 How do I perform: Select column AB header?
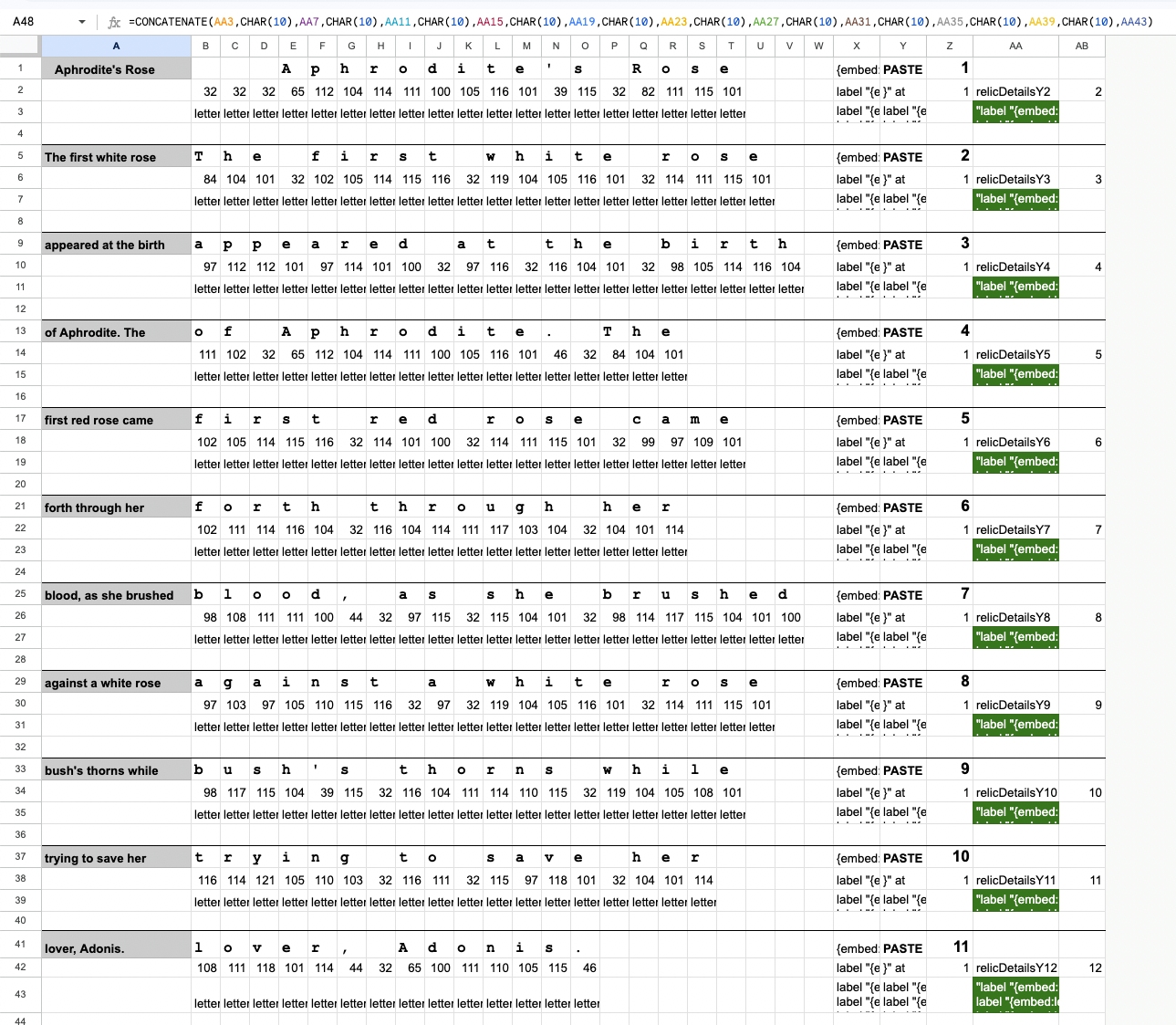tap(1081, 46)
